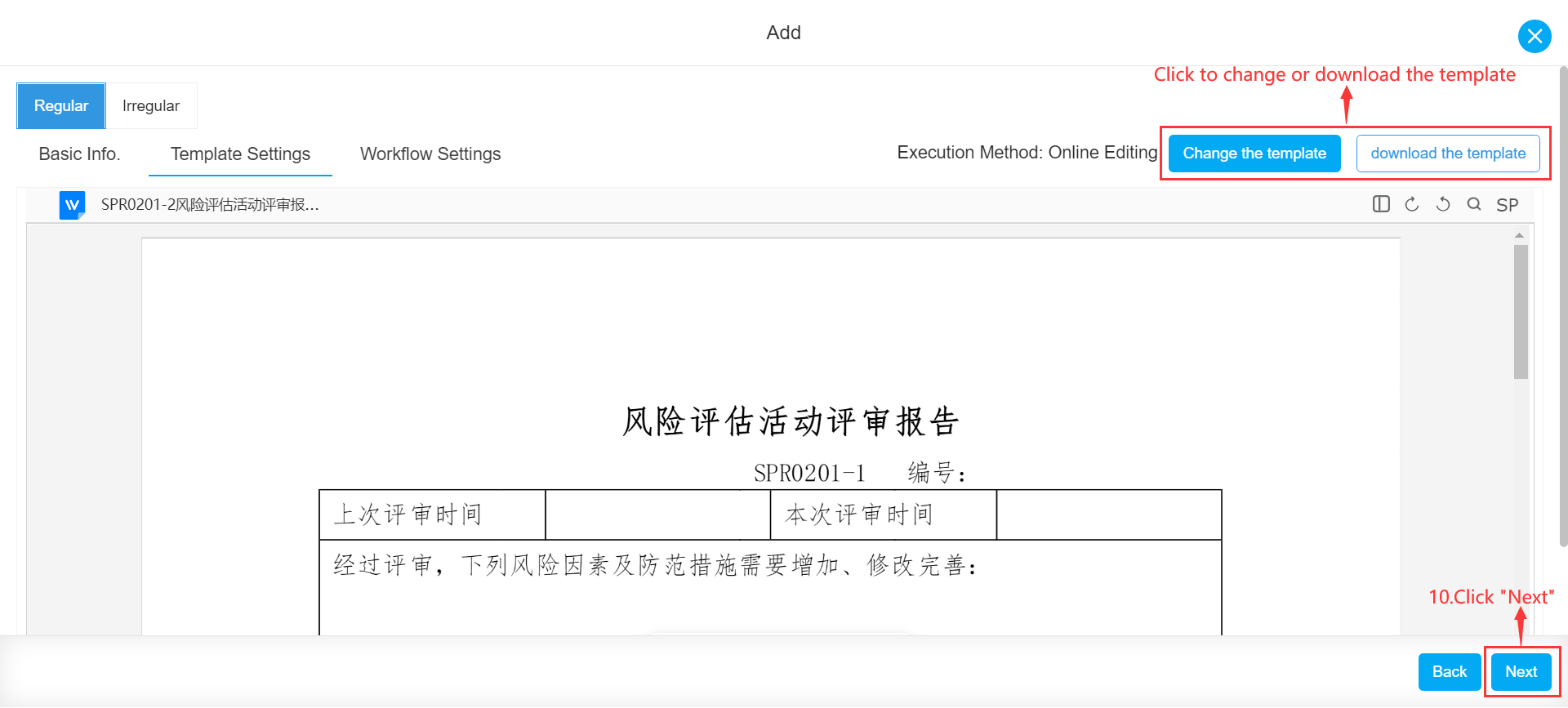Toggle the sidebar panel icon in the document toolbar
The height and width of the screenshot is (708, 1568).
[x=1381, y=204]
